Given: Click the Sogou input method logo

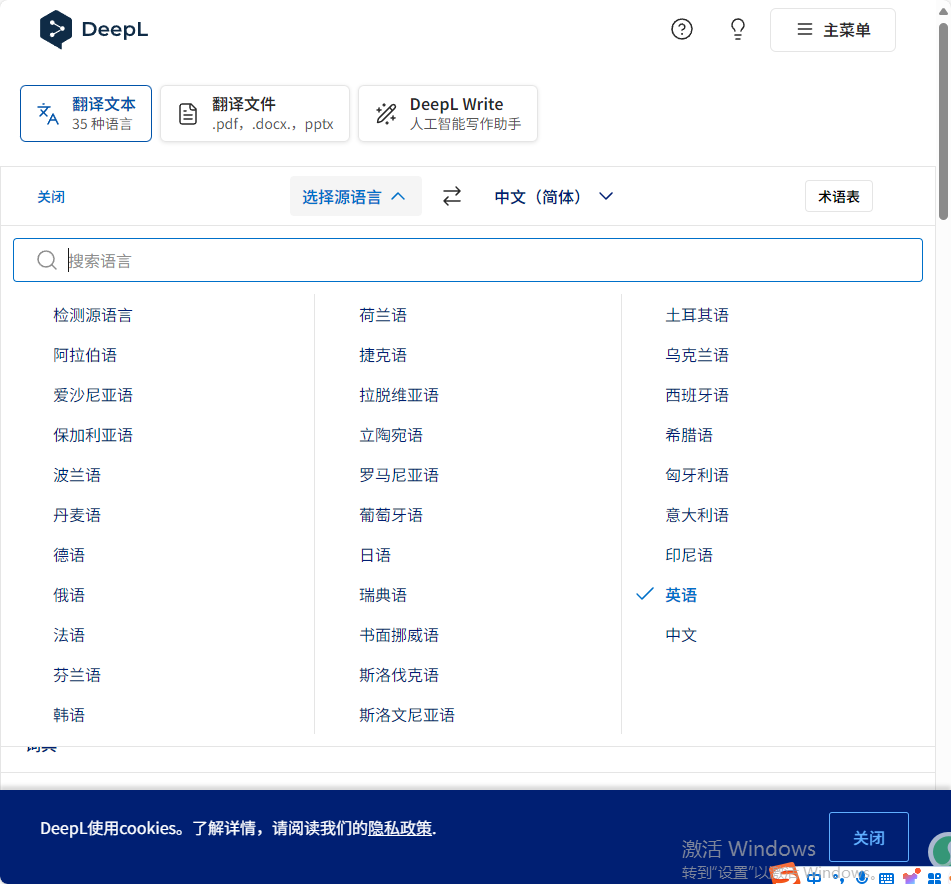Looking at the screenshot, I should click(784, 876).
